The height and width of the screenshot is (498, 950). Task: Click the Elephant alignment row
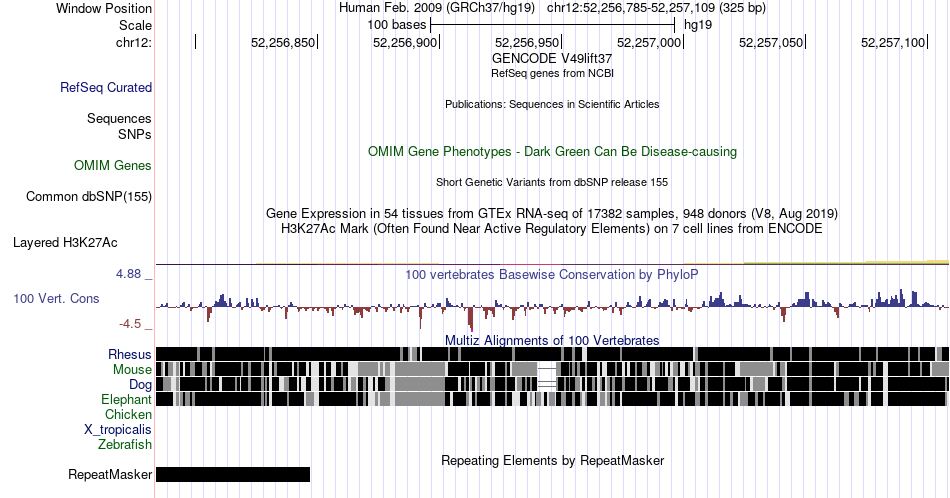(552, 399)
